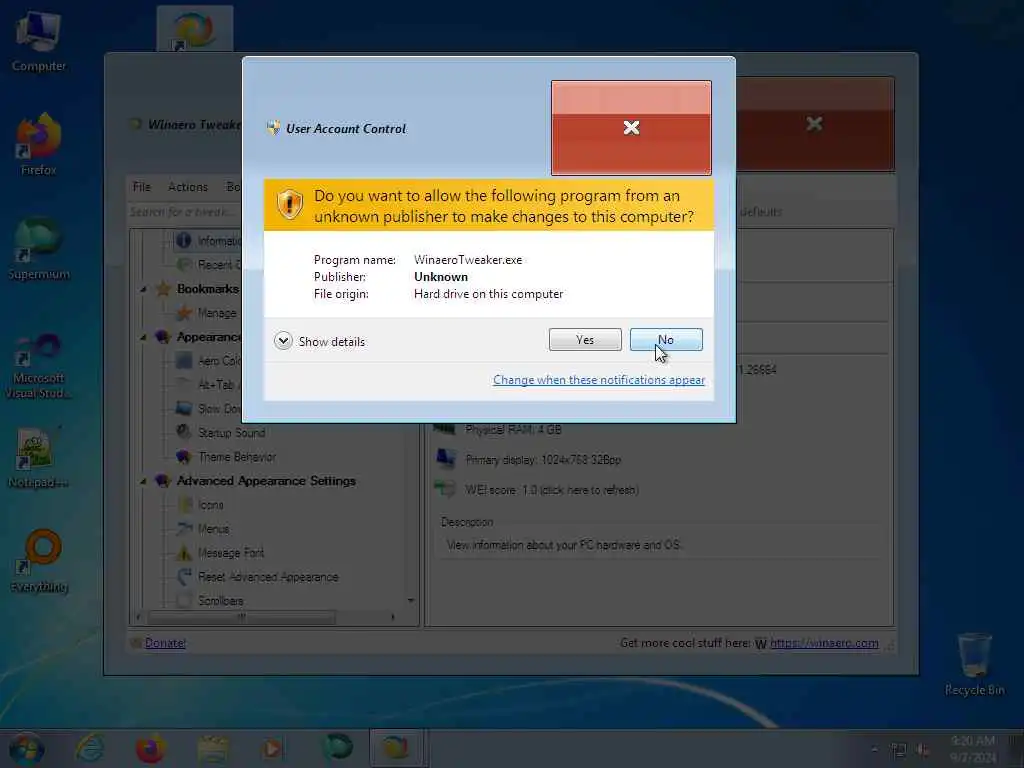The width and height of the screenshot is (1024, 768).
Task: Select the Theme Behavior tree item
Action: (237, 457)
